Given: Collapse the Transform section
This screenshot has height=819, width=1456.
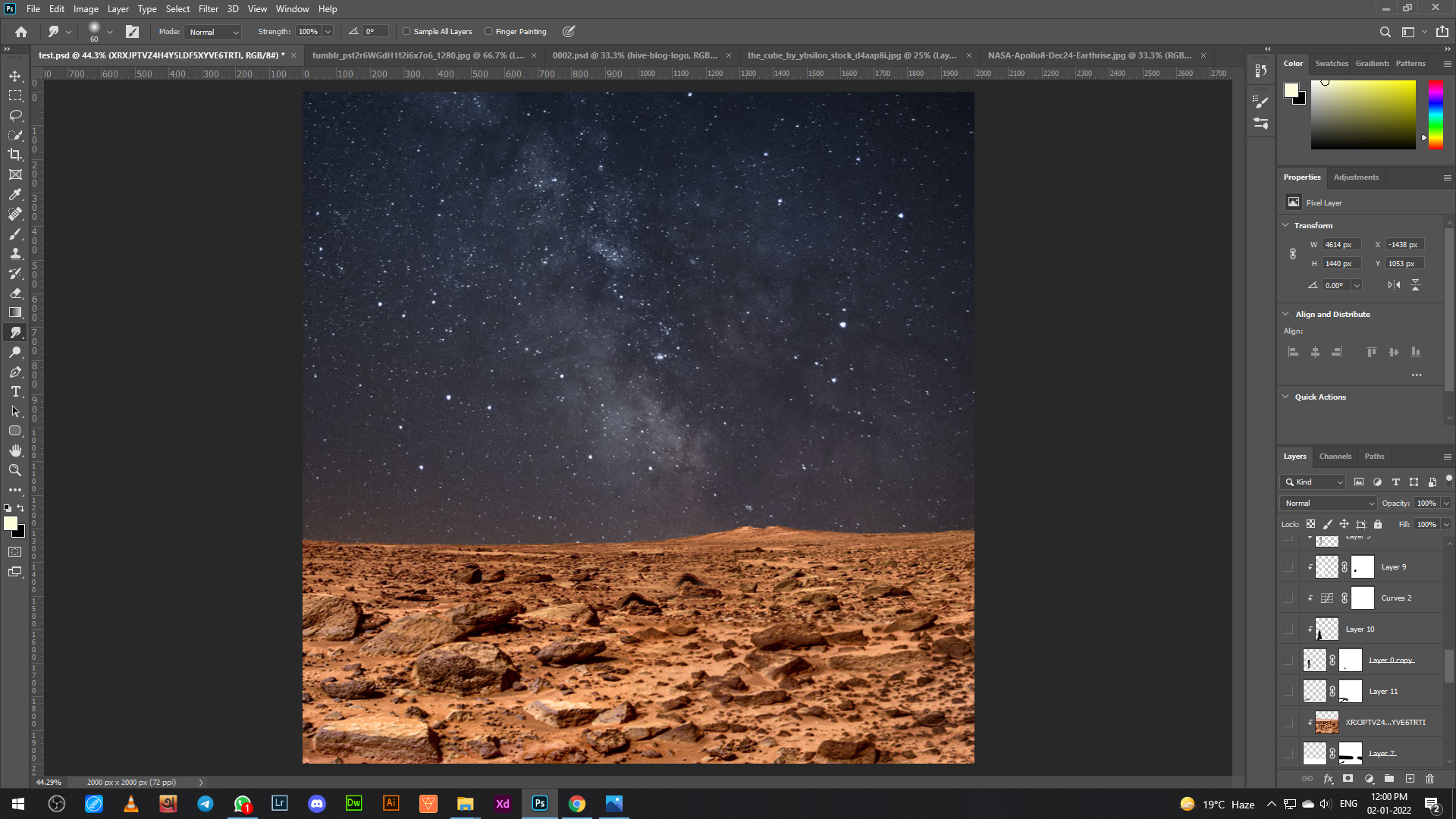Looking at the screenshot, I should click(x=1285, y=225).
